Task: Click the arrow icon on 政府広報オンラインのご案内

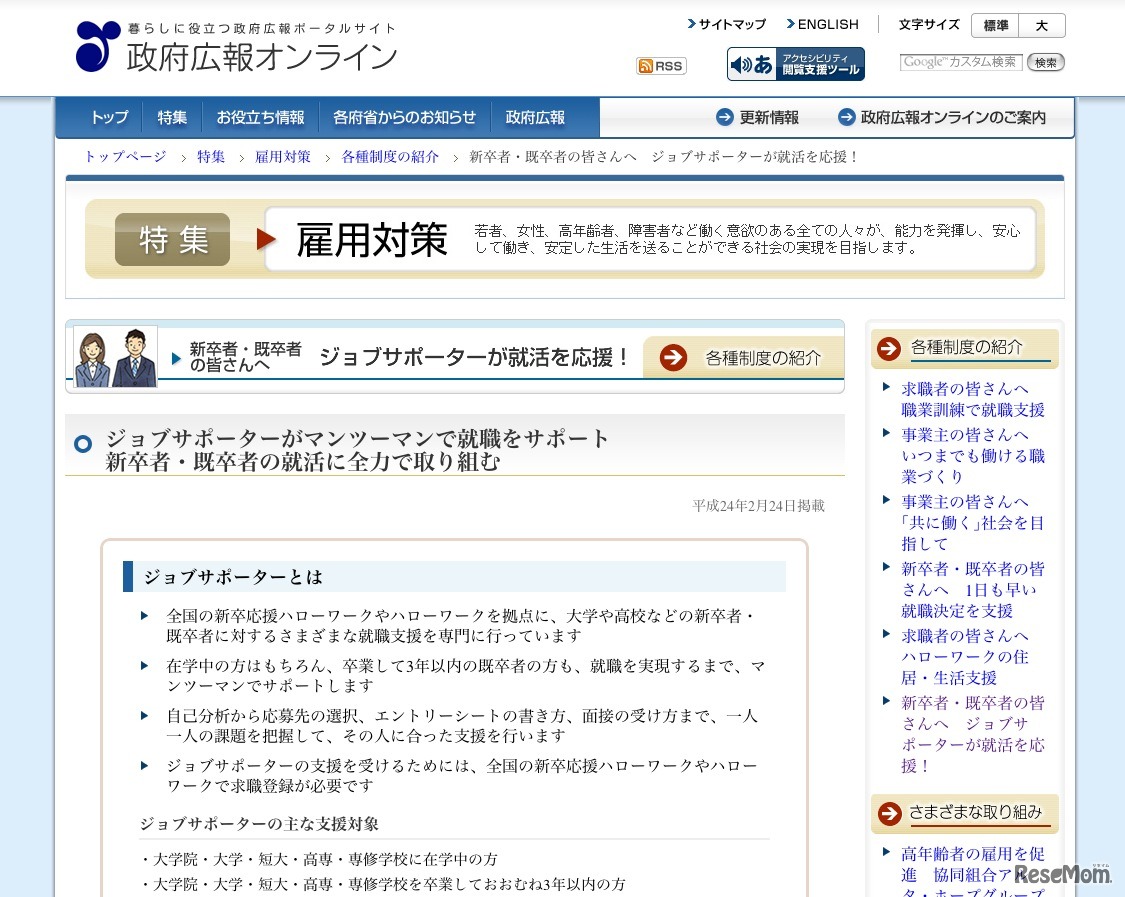Action: tap(848, 117)
